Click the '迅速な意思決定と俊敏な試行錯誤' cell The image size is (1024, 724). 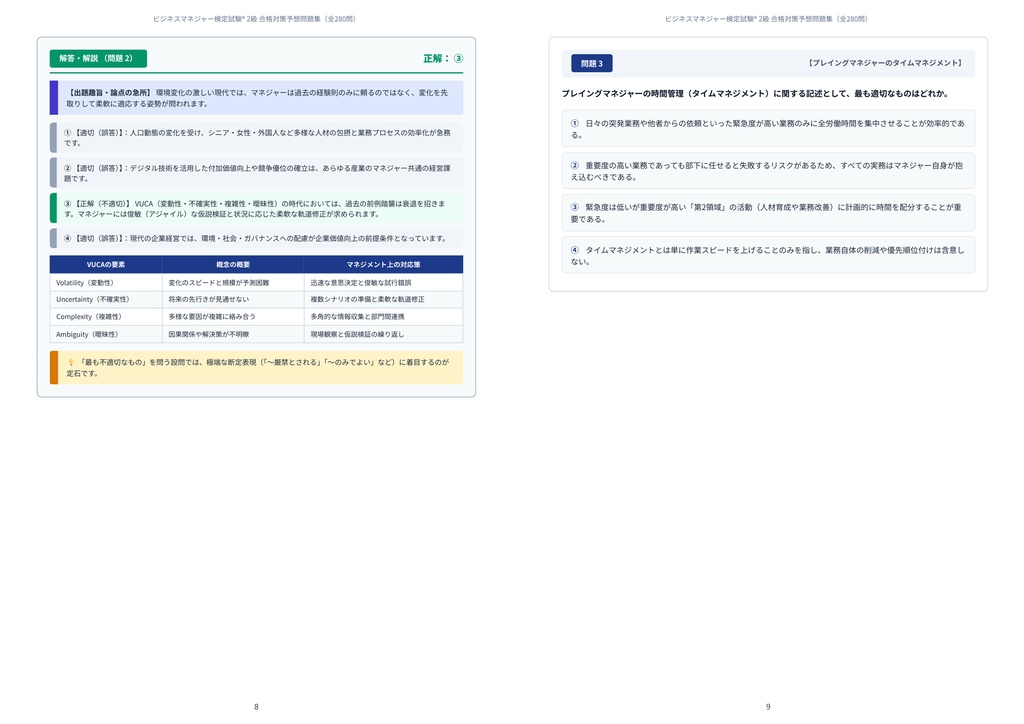[x=383, y=283]
